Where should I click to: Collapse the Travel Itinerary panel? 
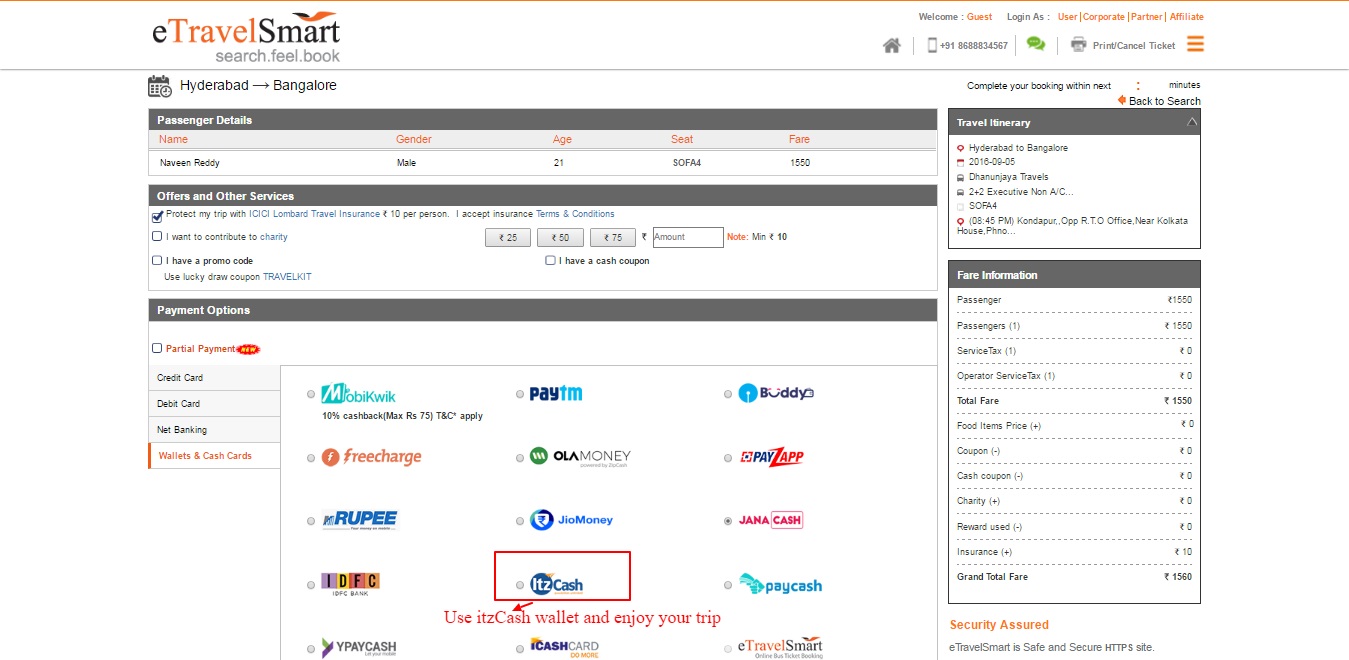pos(1191,122)
